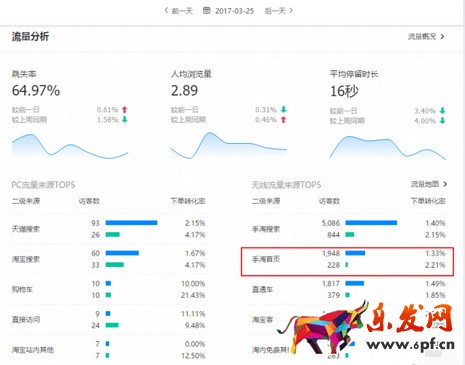The image size is (465, 365).
Task: Click chevron next to 流量概况
Action: (442, 36)
